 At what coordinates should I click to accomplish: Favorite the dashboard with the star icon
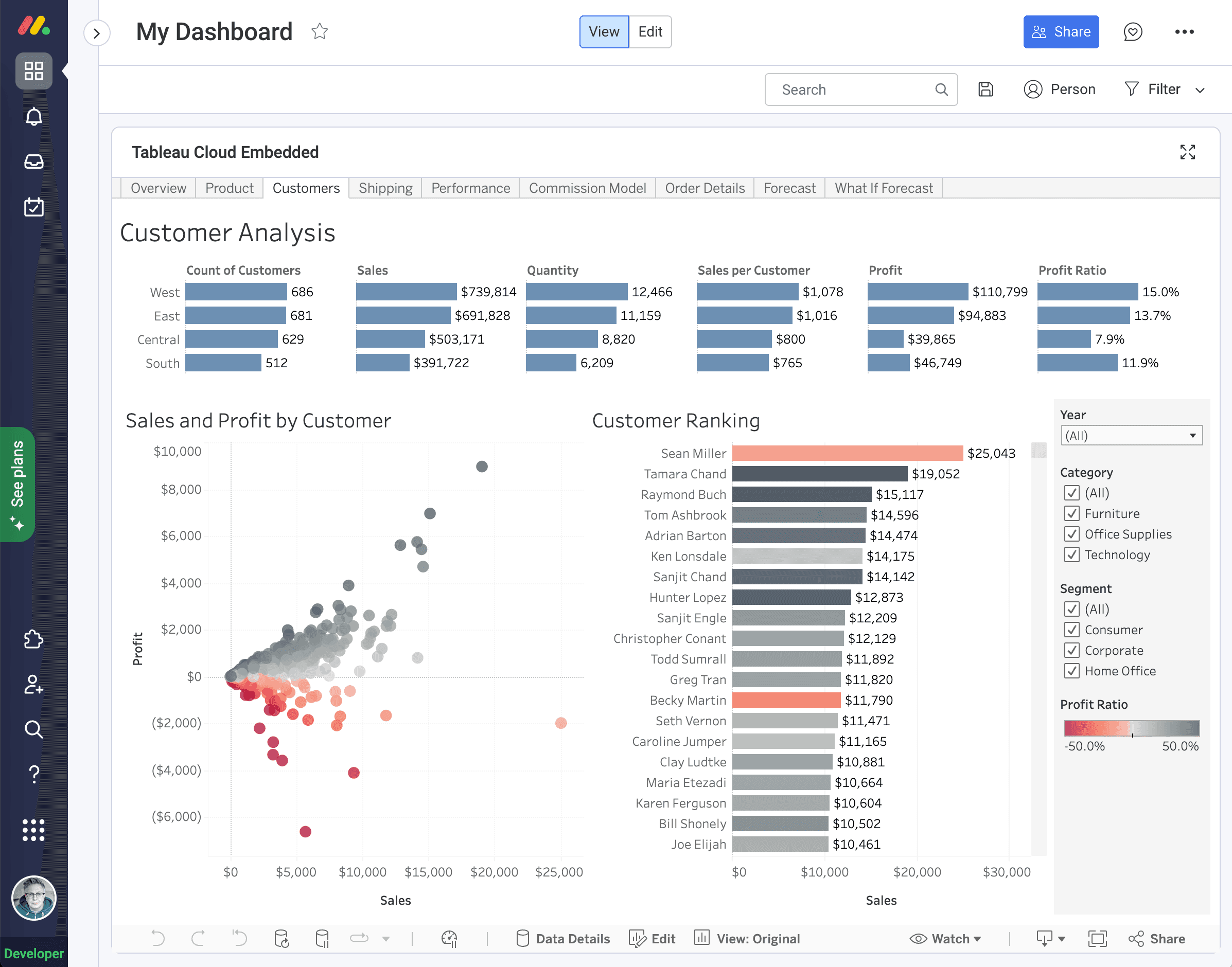tap(320, 31)
